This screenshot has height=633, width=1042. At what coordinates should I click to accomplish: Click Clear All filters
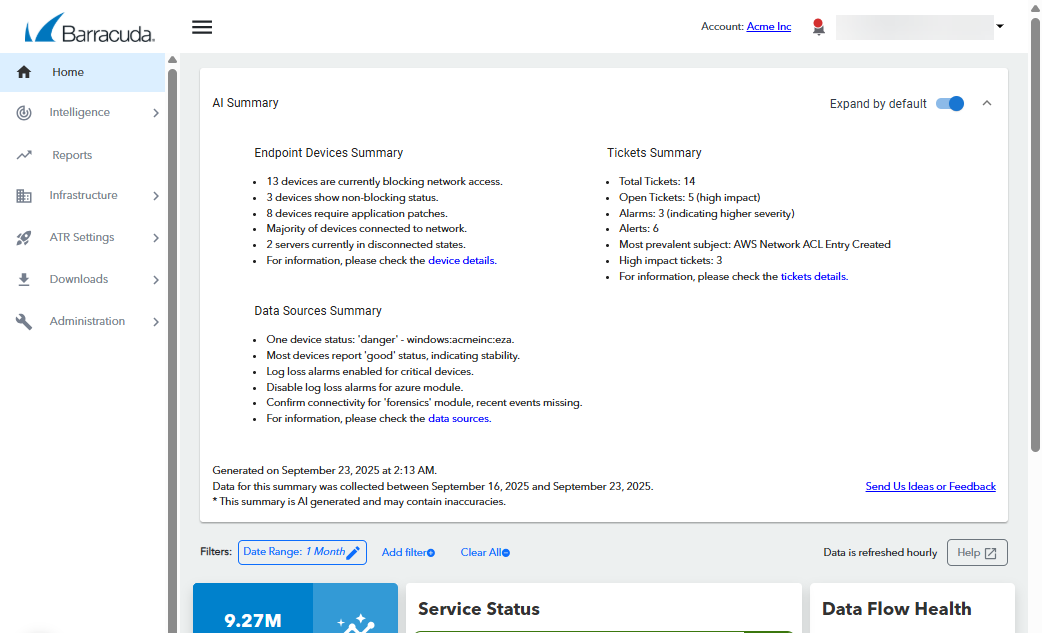(x=484, y=552)
